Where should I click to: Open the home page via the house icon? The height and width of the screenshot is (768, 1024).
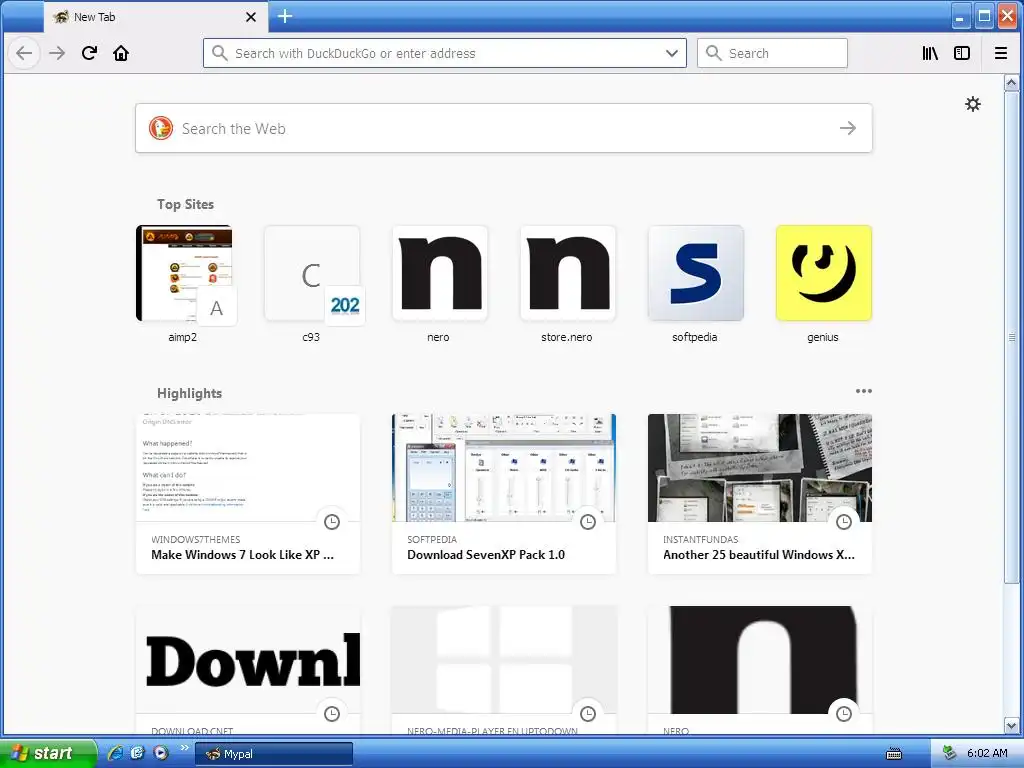pos(121,53)
